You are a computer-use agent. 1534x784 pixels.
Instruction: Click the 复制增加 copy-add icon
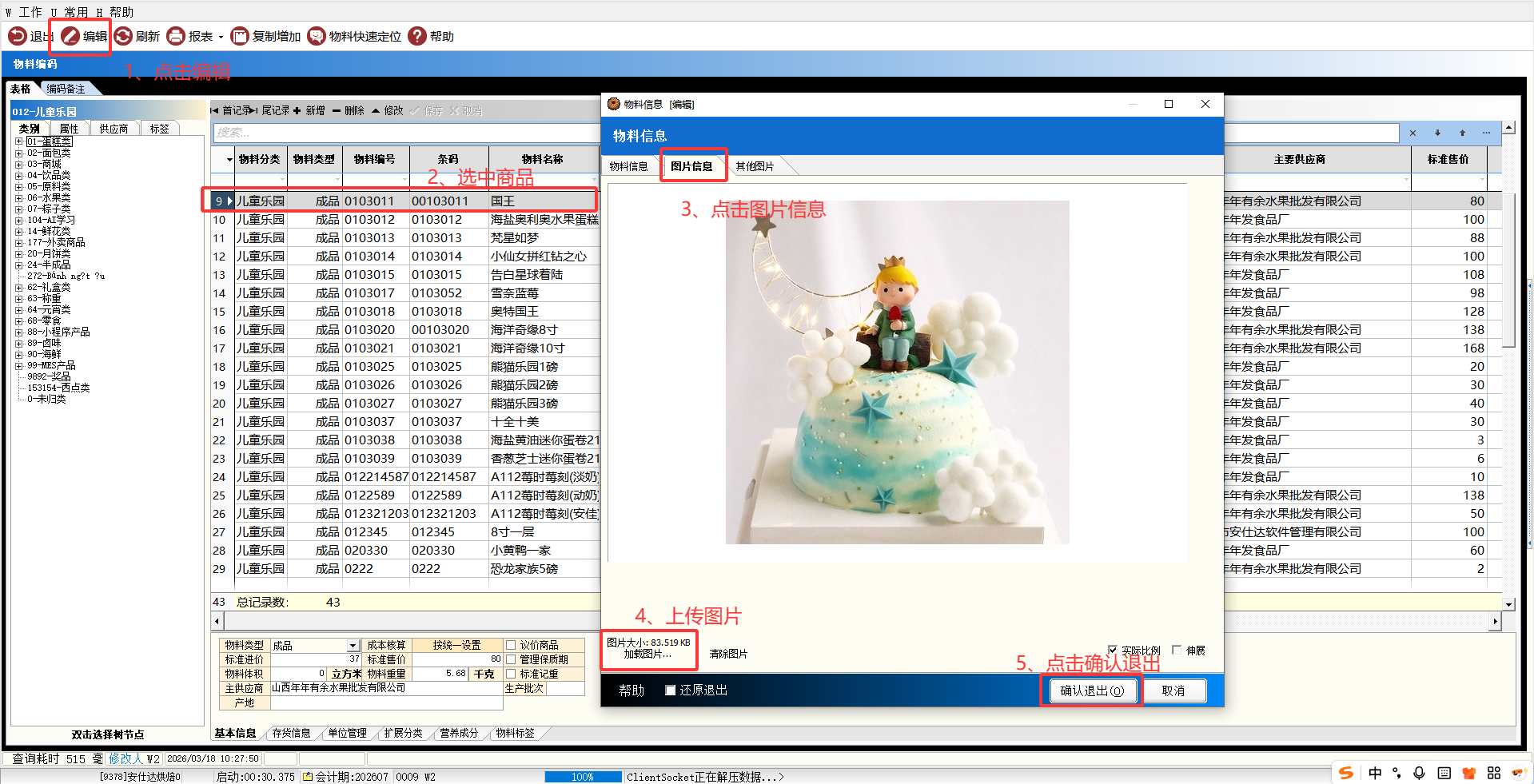pyautogui.click(x=240, y=36)
